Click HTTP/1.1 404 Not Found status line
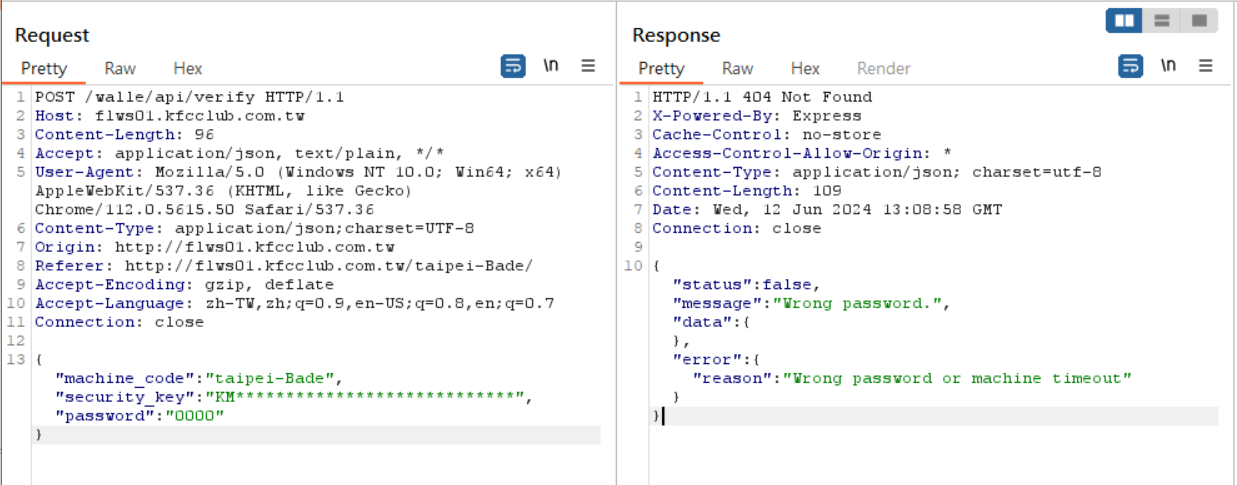Image resolution: width=1237 pixels, height=485 pixels. click(762, 97)
